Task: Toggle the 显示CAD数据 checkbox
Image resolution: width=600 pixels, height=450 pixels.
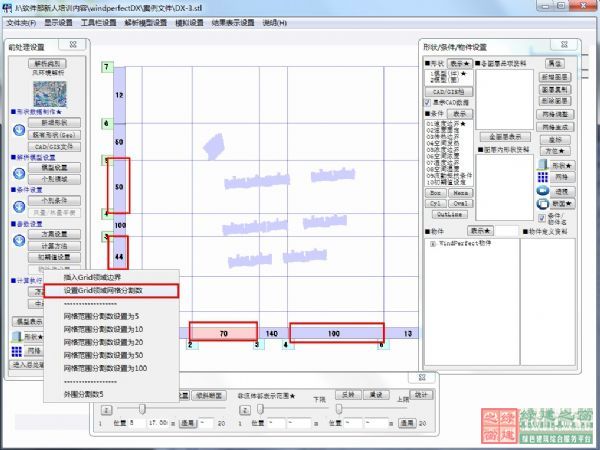Action: pyautogui.click(x=428, y=102)
